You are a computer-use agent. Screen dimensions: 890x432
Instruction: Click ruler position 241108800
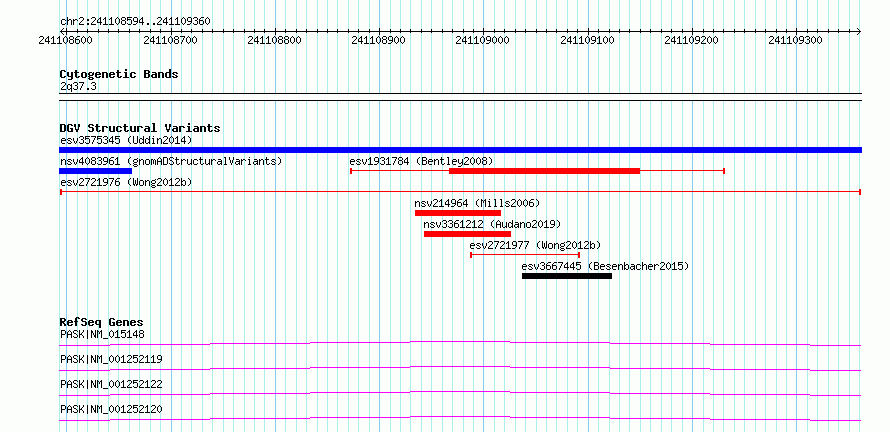275,40
